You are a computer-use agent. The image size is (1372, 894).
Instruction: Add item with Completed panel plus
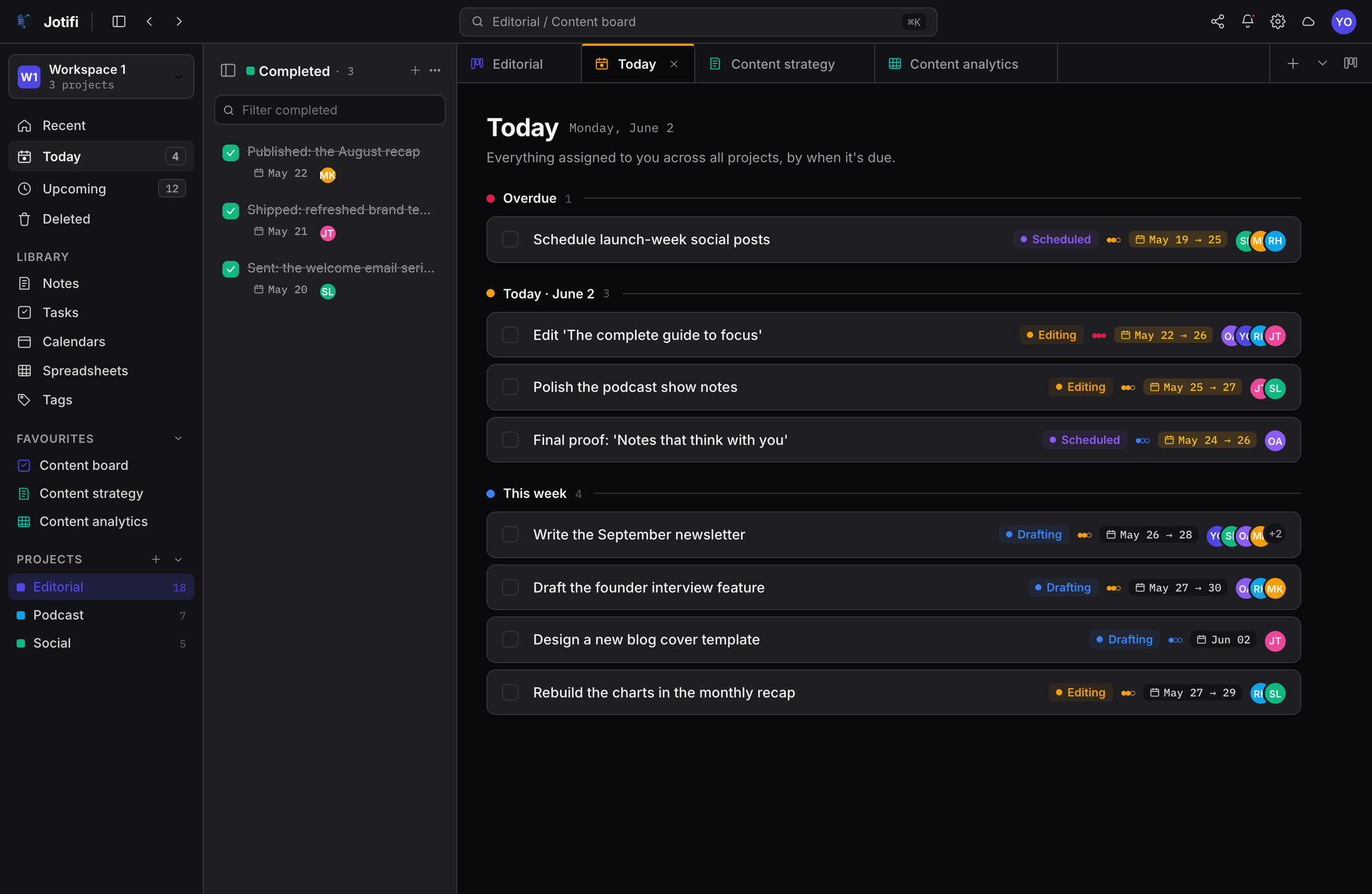point(414,70)
